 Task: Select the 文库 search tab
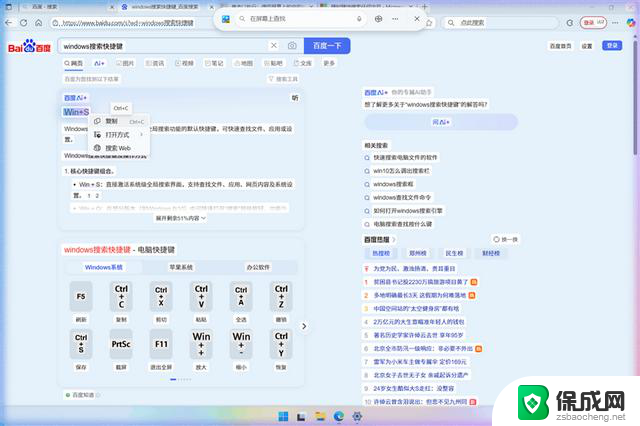coord(302,63)
